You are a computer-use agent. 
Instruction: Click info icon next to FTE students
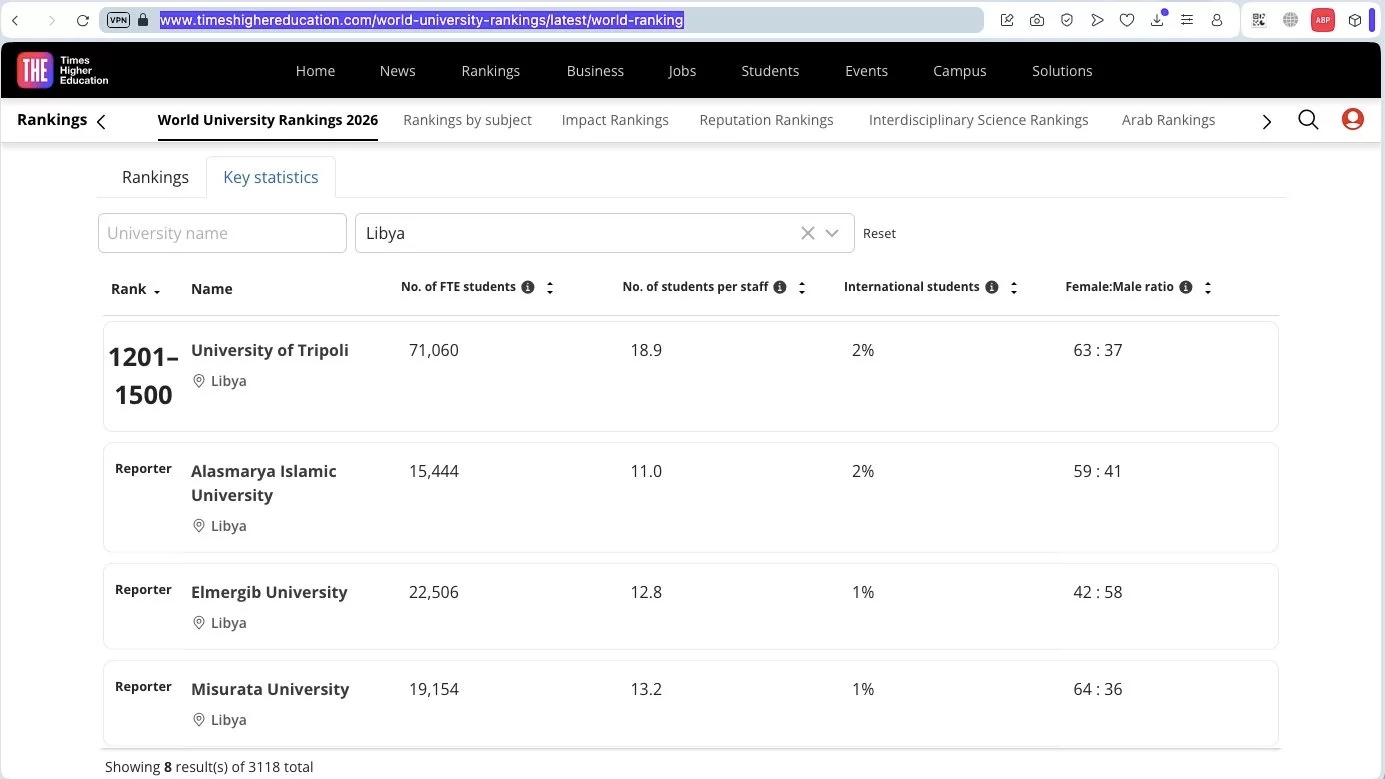528,287
